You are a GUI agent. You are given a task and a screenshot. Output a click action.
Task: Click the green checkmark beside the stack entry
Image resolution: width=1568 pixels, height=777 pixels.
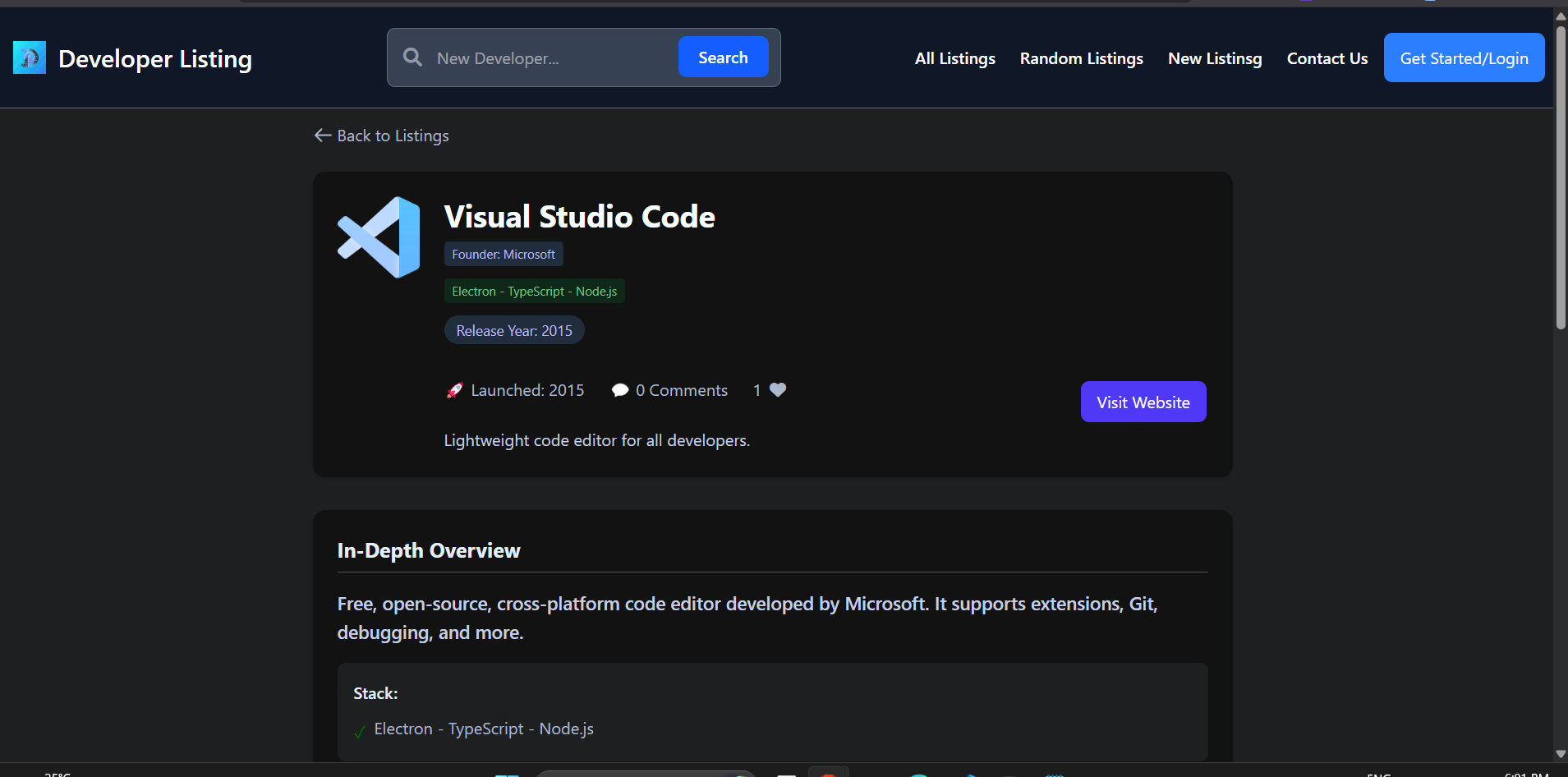(360, 730)
